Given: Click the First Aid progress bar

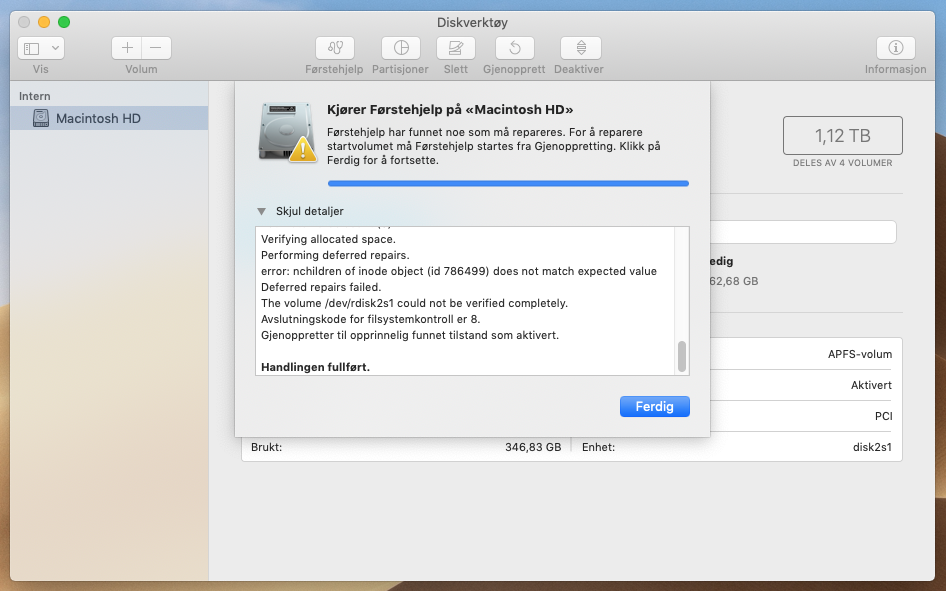Looking at the screenshot, I should [x=508, y=183].
